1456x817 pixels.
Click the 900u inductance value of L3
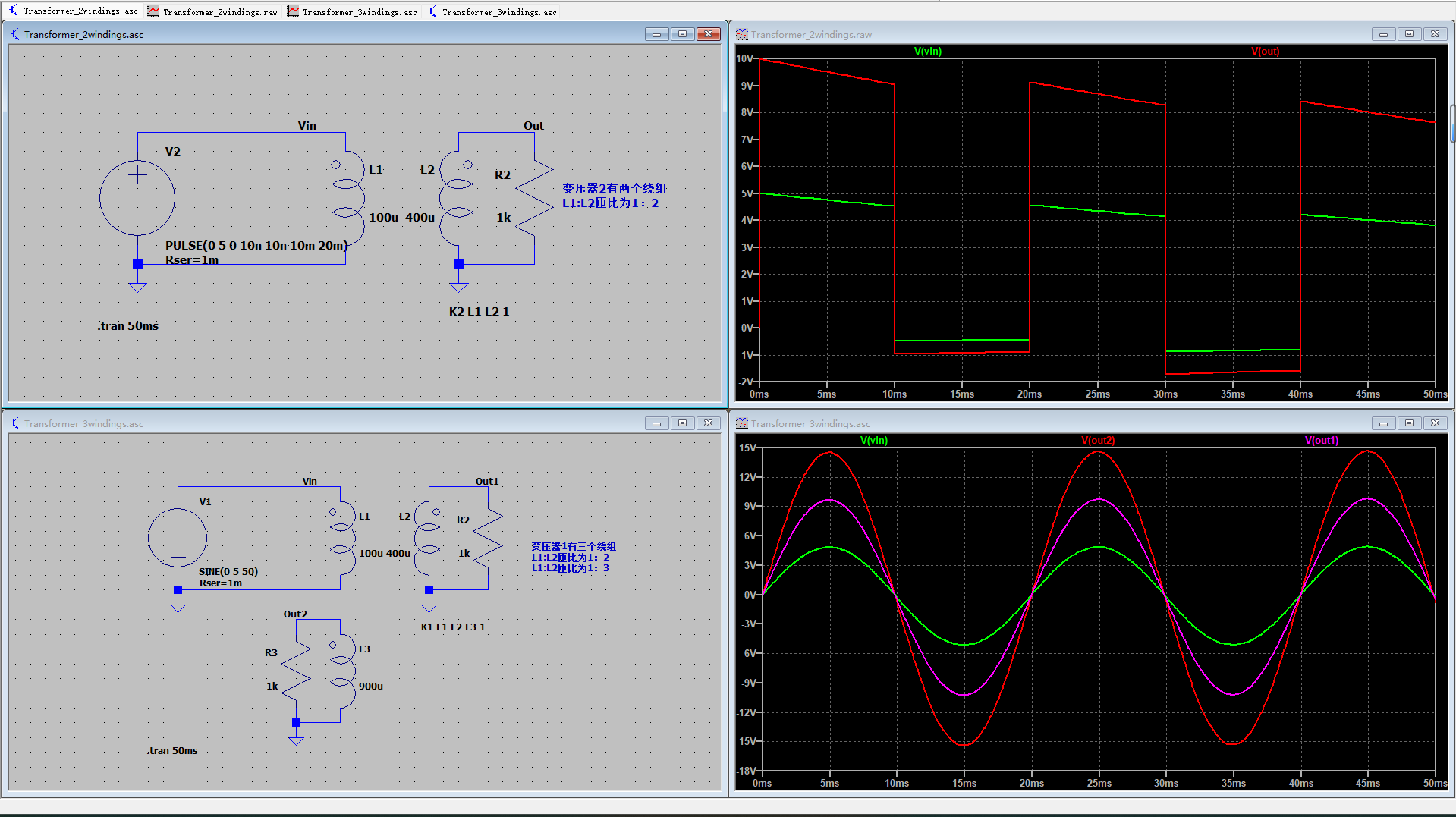[x=370, y=686]
